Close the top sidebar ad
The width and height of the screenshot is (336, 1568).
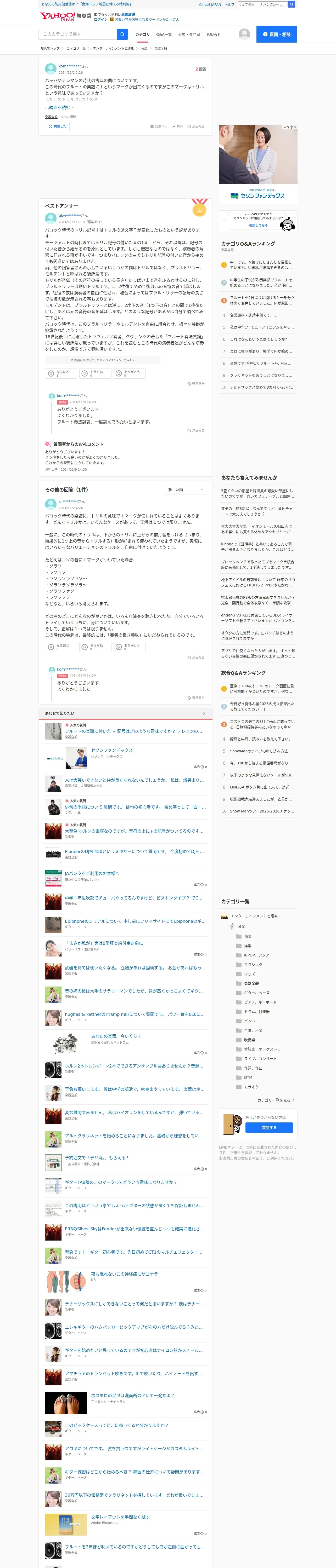[295, 127]
